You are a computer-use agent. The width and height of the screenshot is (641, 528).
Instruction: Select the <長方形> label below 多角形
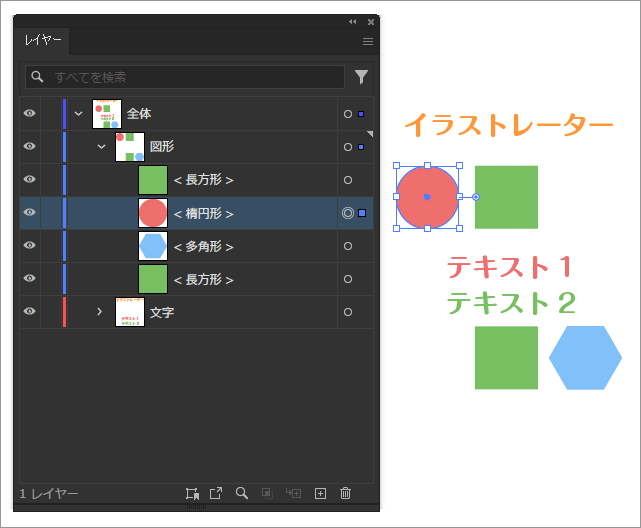click(204, 280)
